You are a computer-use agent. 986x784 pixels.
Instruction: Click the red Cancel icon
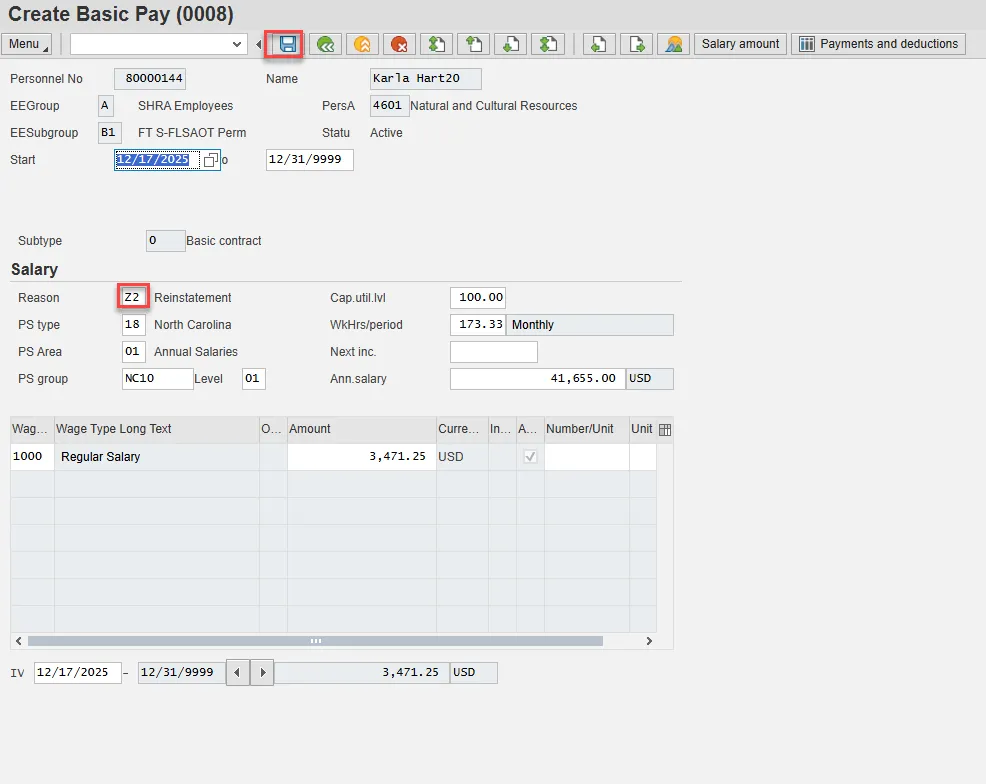399,44
